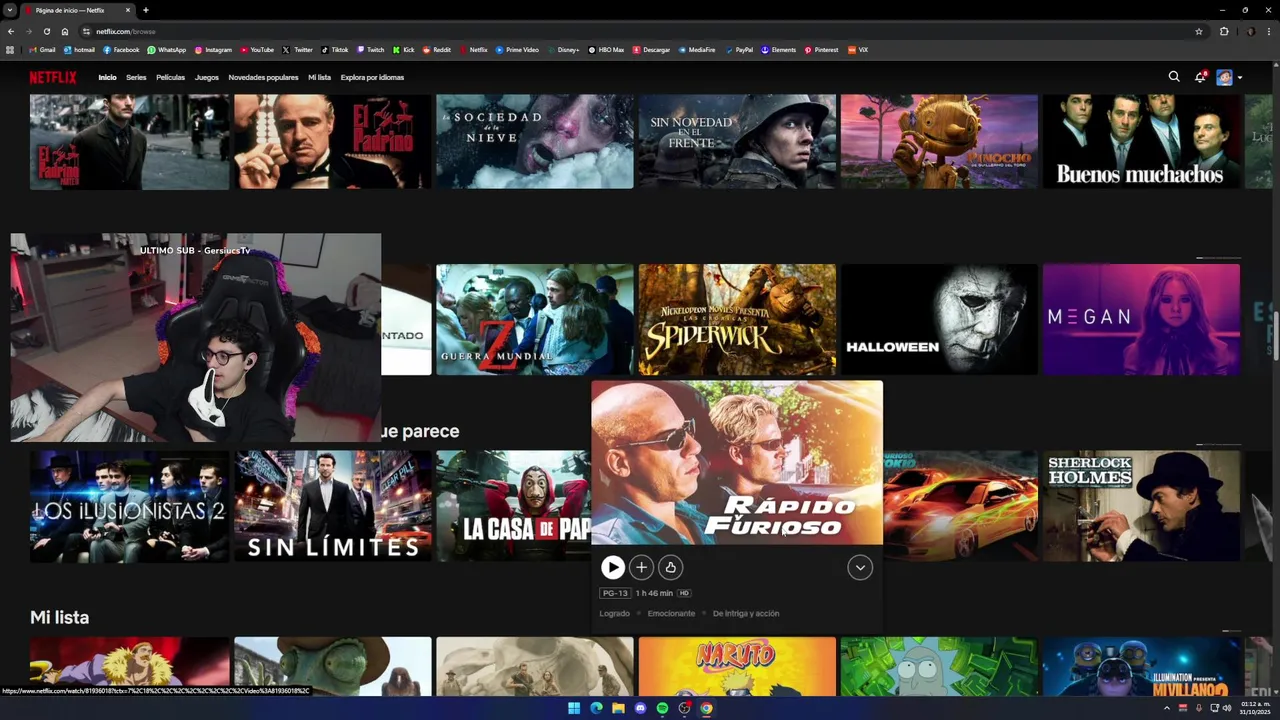Show hidden system tray icons
The image size is (1280, 720).
pyautogui.click(x=1166, y=708)
